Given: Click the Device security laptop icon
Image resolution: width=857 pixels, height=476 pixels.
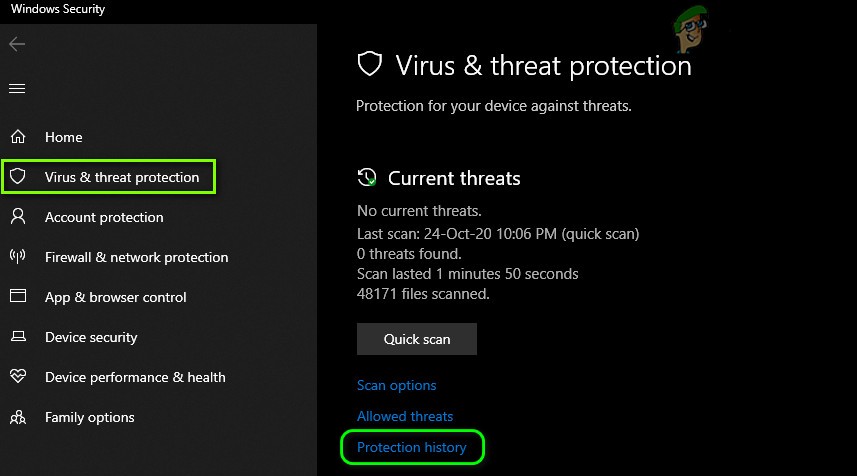Looking at the screenshot, I should click(x=17, y=337).
